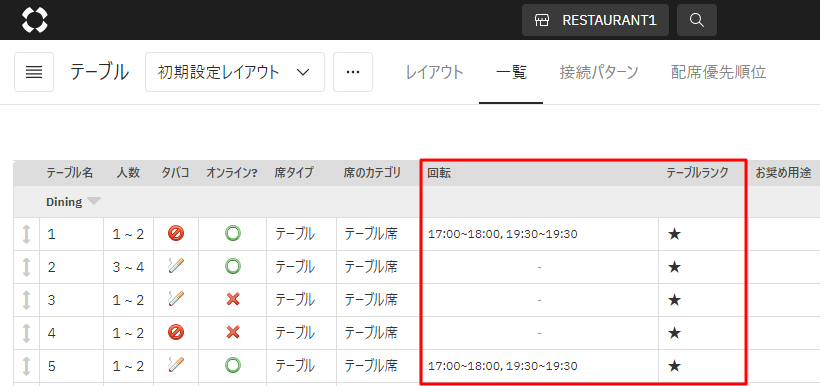Expand the 初期設定レイアウト dropdown
824x386 pixels.
(x=235, y=72)
